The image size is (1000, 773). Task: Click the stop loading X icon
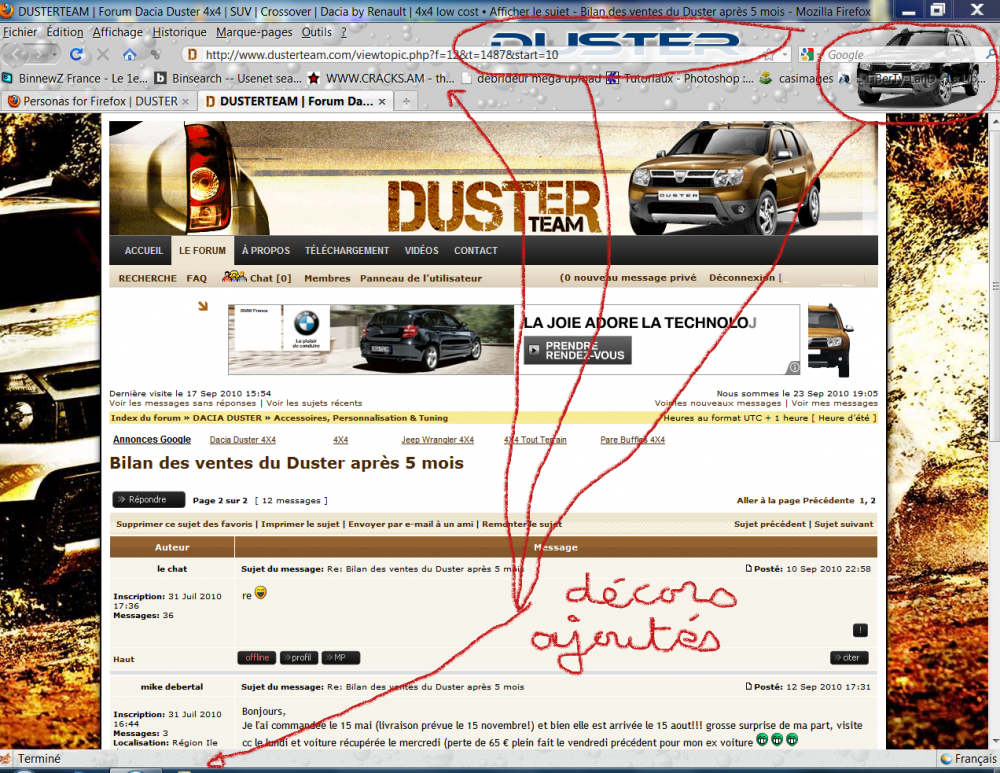tap(103, 55)
